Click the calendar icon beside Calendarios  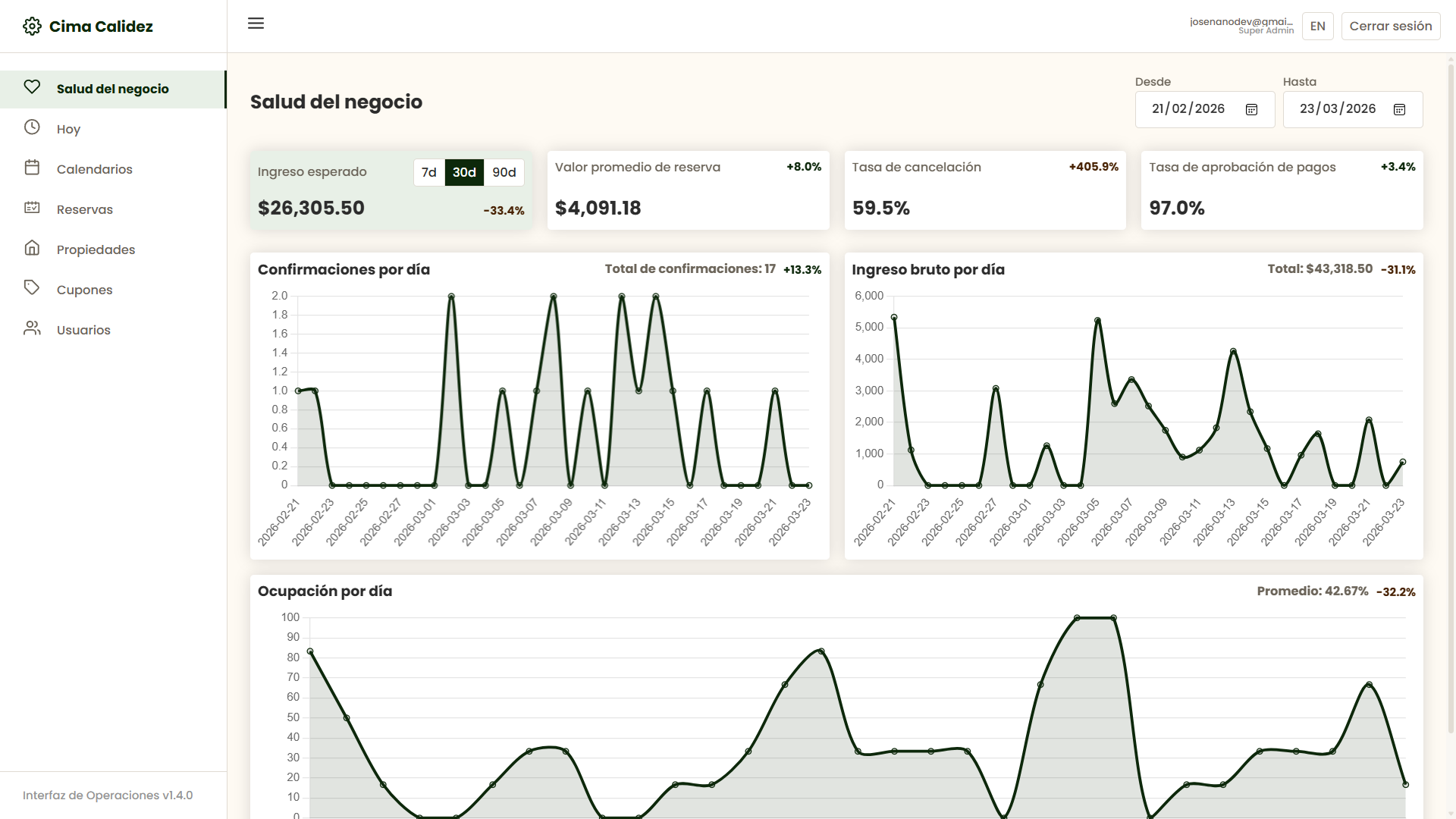pyautogui.click(x=32, y=168)
